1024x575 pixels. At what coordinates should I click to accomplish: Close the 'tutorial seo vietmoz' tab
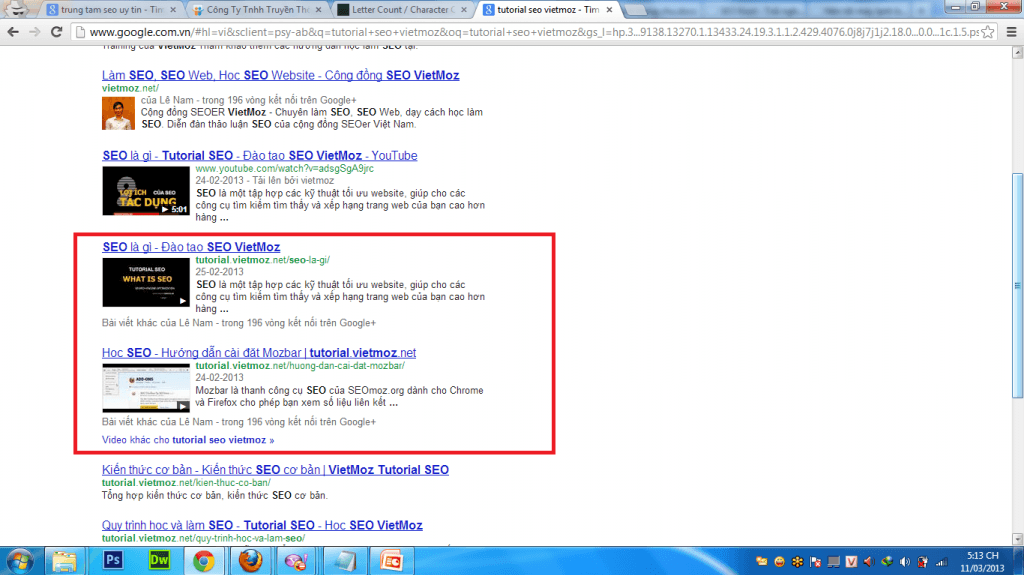(609, 10)
